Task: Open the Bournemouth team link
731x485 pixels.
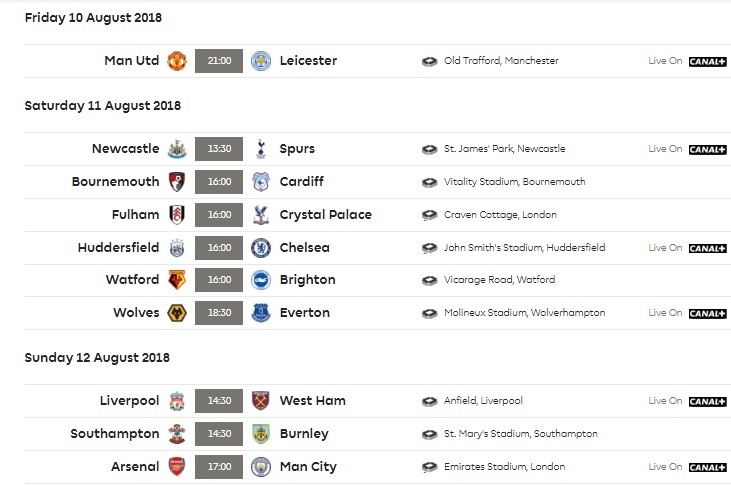Action: point(115,182)
